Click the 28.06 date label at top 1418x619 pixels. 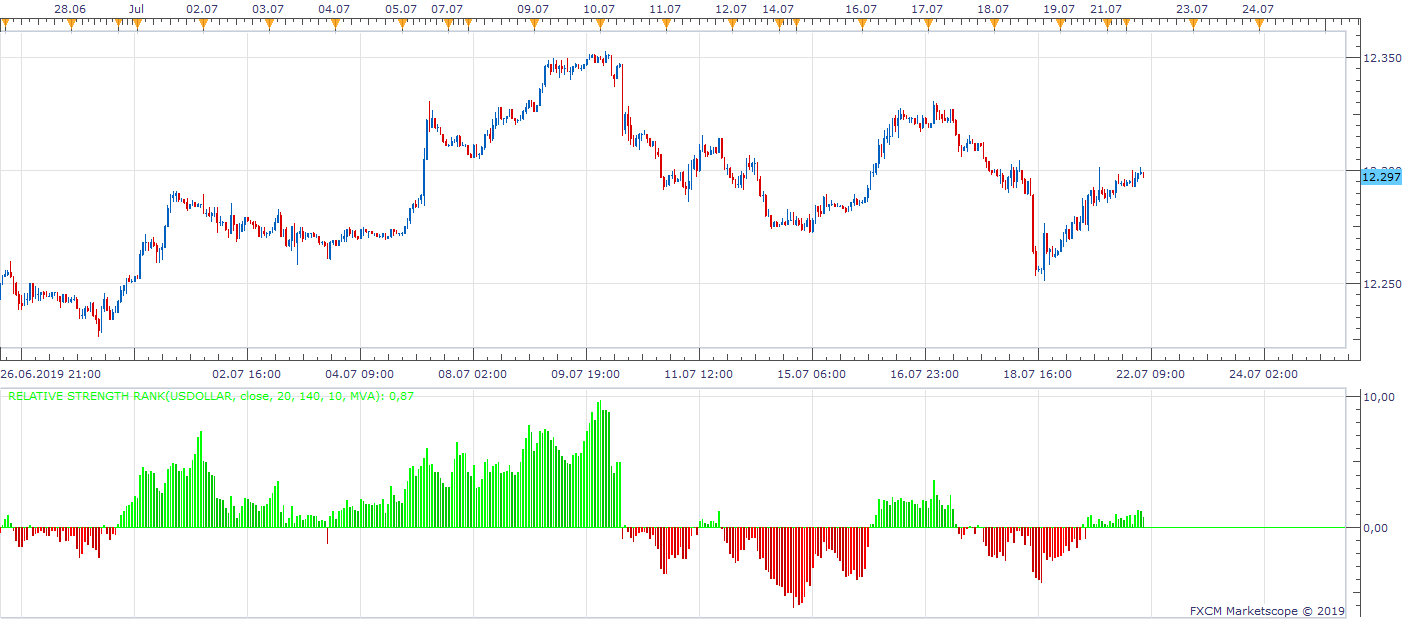(69, 8)
